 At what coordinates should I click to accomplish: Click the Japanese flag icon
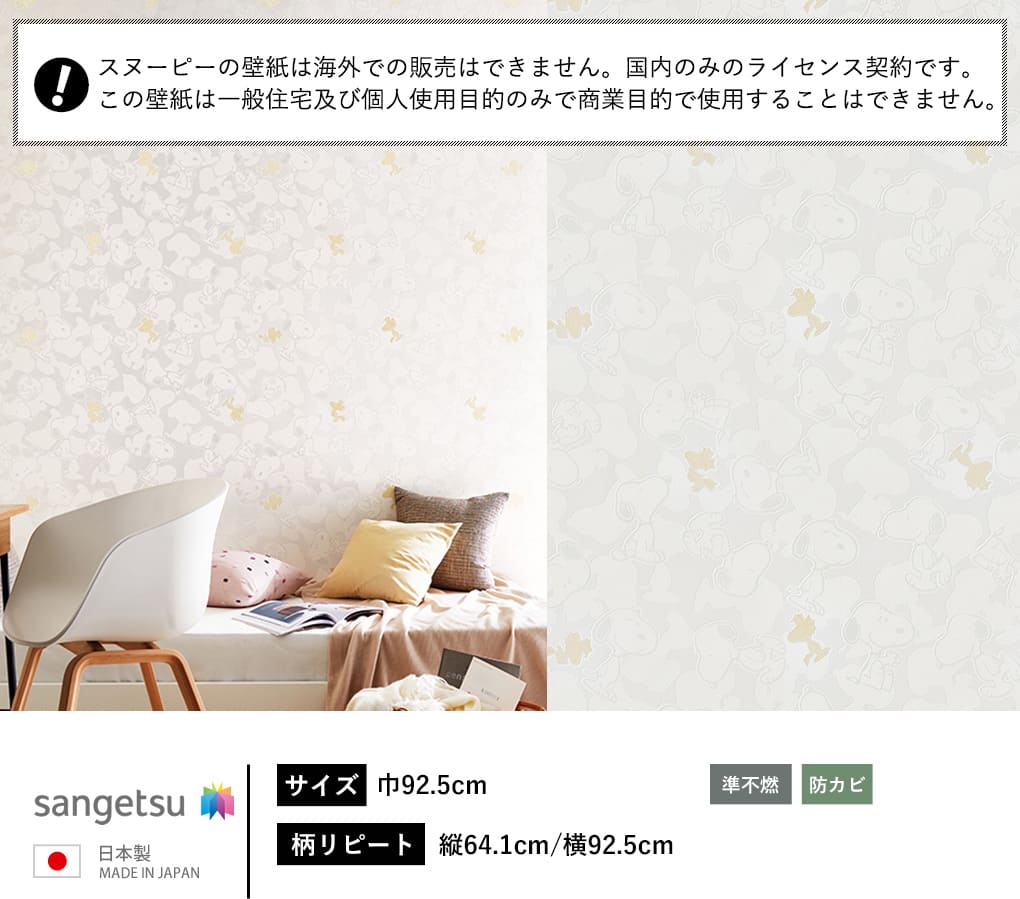[x=57, y=861]
